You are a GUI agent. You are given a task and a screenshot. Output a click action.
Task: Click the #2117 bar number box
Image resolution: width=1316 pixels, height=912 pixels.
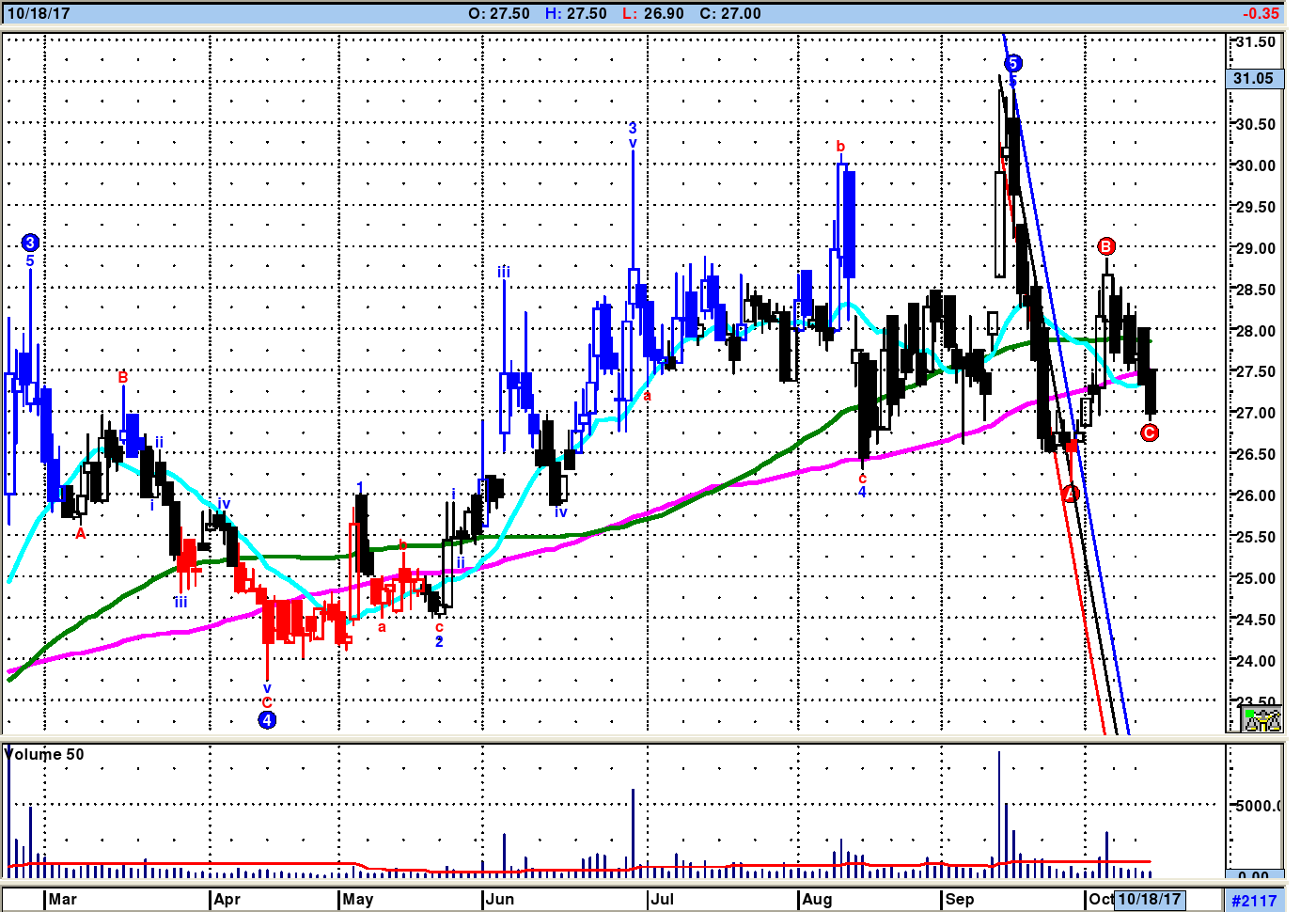[x=1254, y=901]
